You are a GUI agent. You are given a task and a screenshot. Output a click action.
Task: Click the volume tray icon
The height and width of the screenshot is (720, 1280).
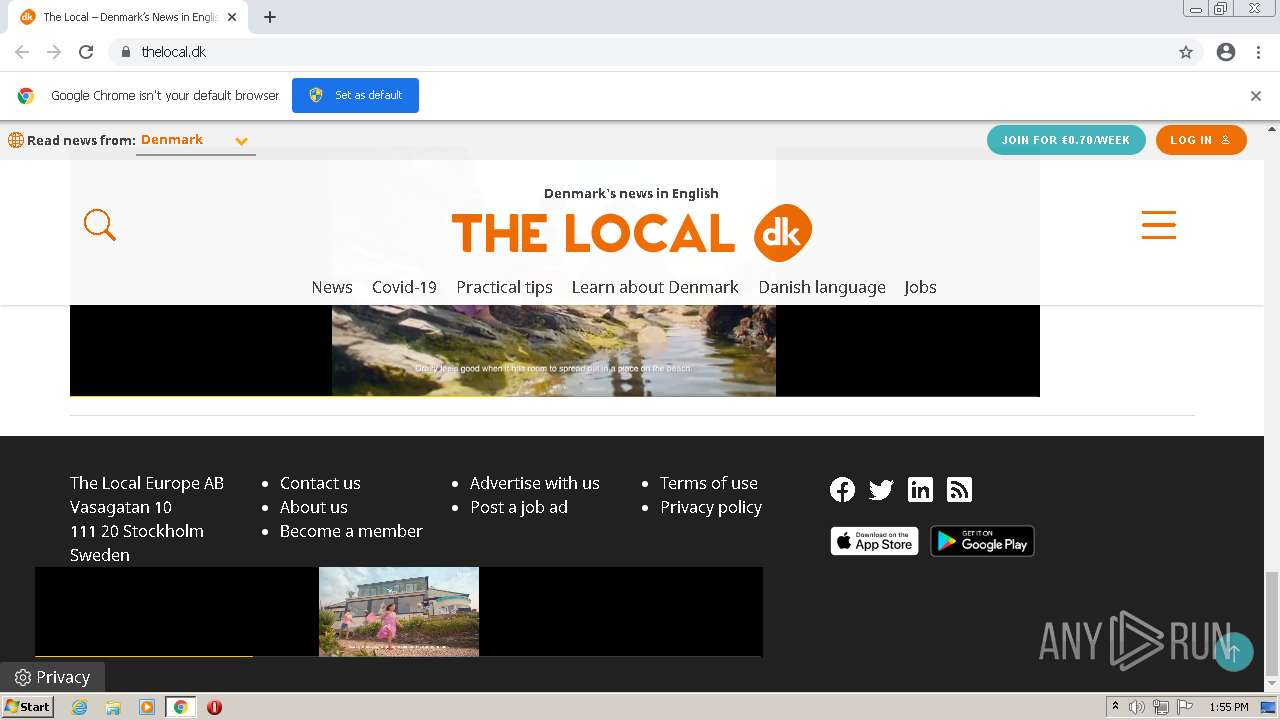[x=1137, y=707]
